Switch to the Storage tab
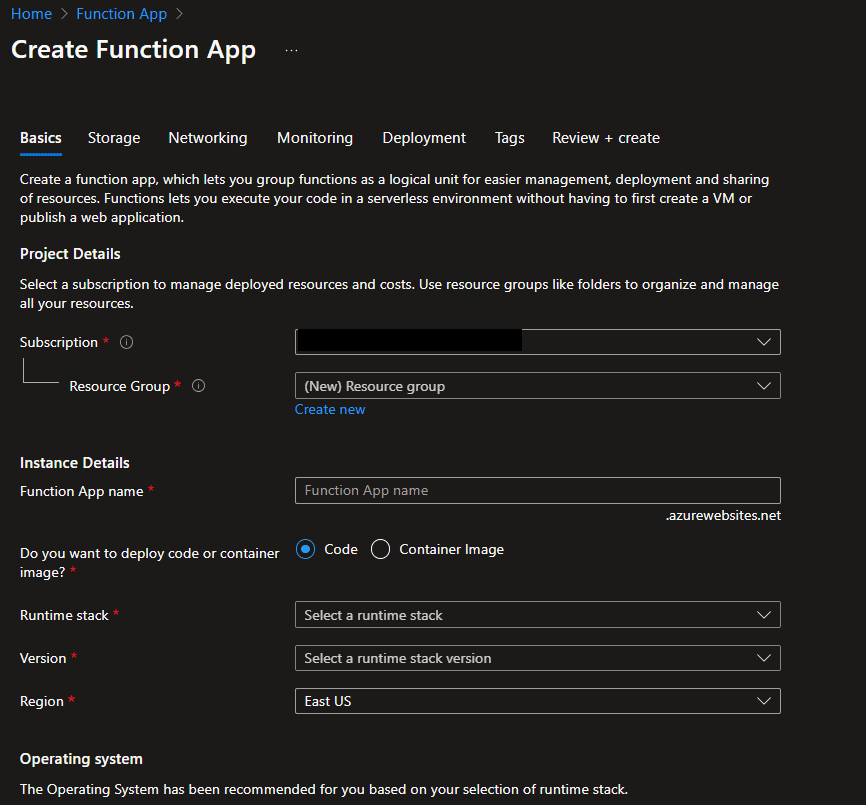 tap(114, 138)
